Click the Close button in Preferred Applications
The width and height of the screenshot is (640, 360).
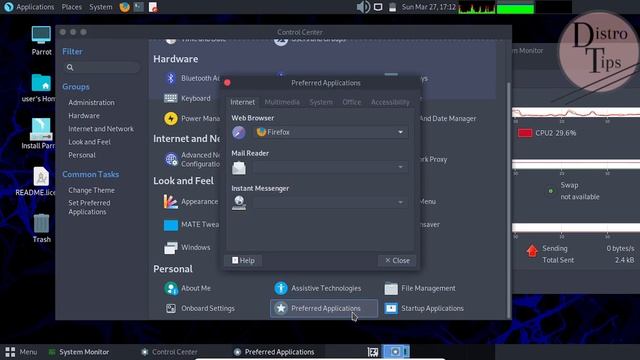[x=397, y=260]
